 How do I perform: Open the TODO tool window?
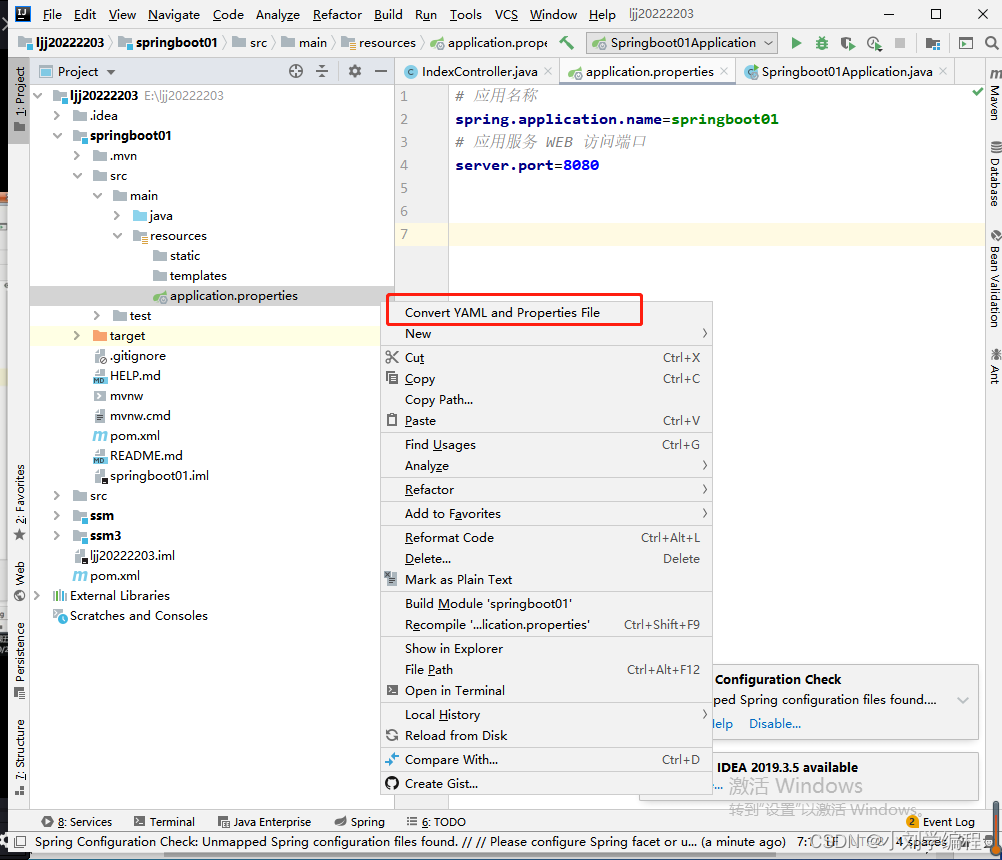pos(436,822)
